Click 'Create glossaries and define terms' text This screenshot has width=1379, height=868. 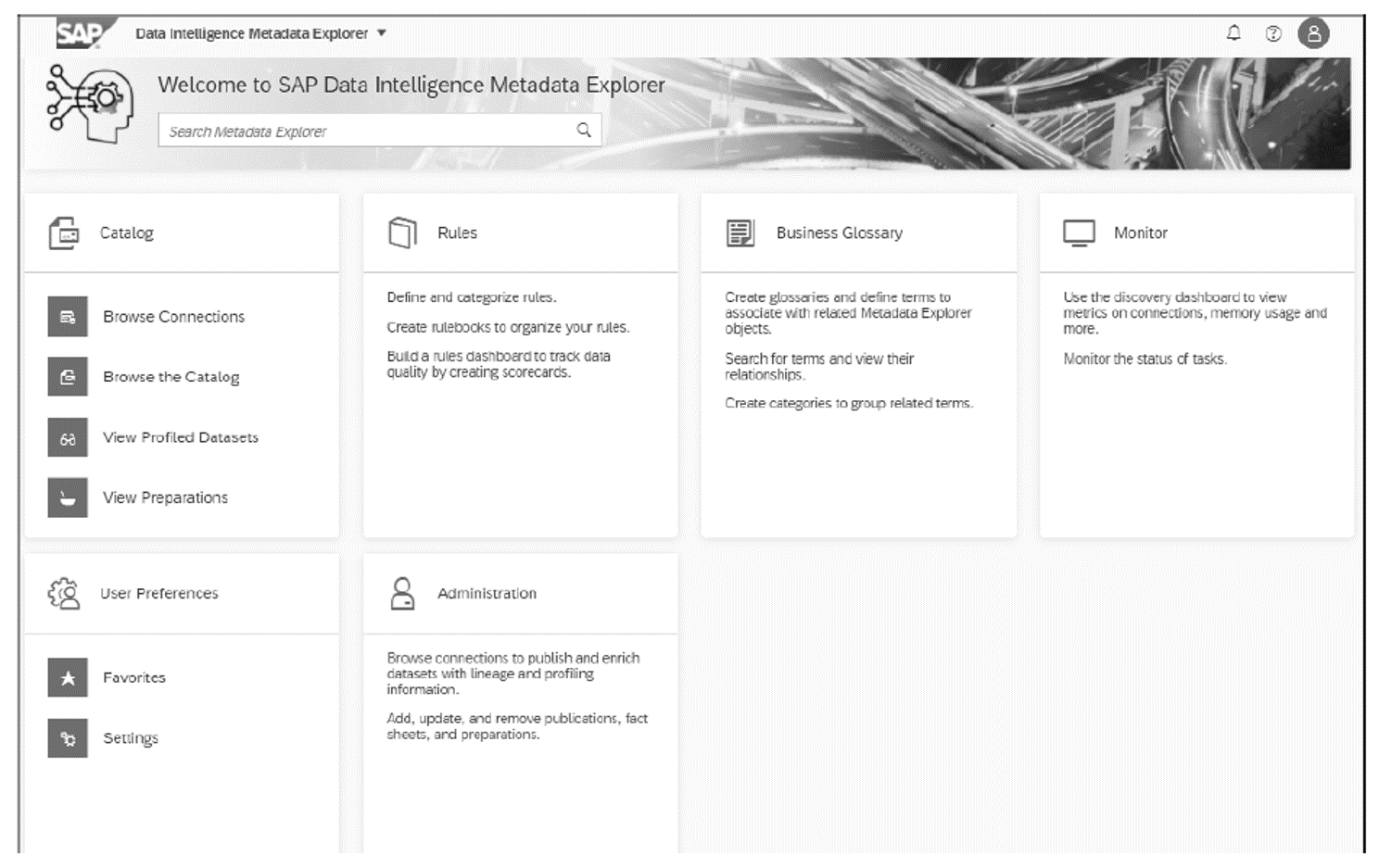848,313
